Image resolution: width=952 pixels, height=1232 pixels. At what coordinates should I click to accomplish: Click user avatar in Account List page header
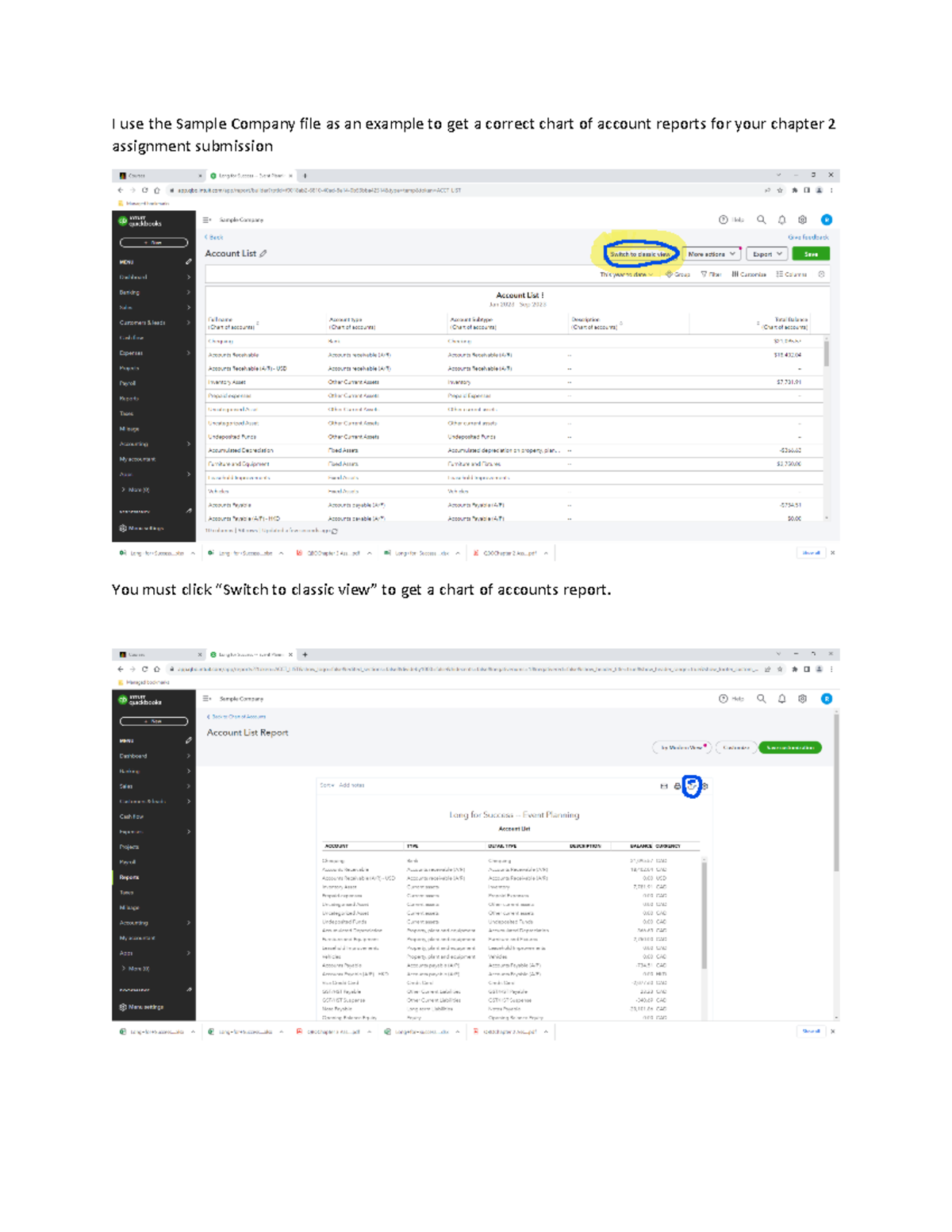pyautogui.click(x=827, y=220)
